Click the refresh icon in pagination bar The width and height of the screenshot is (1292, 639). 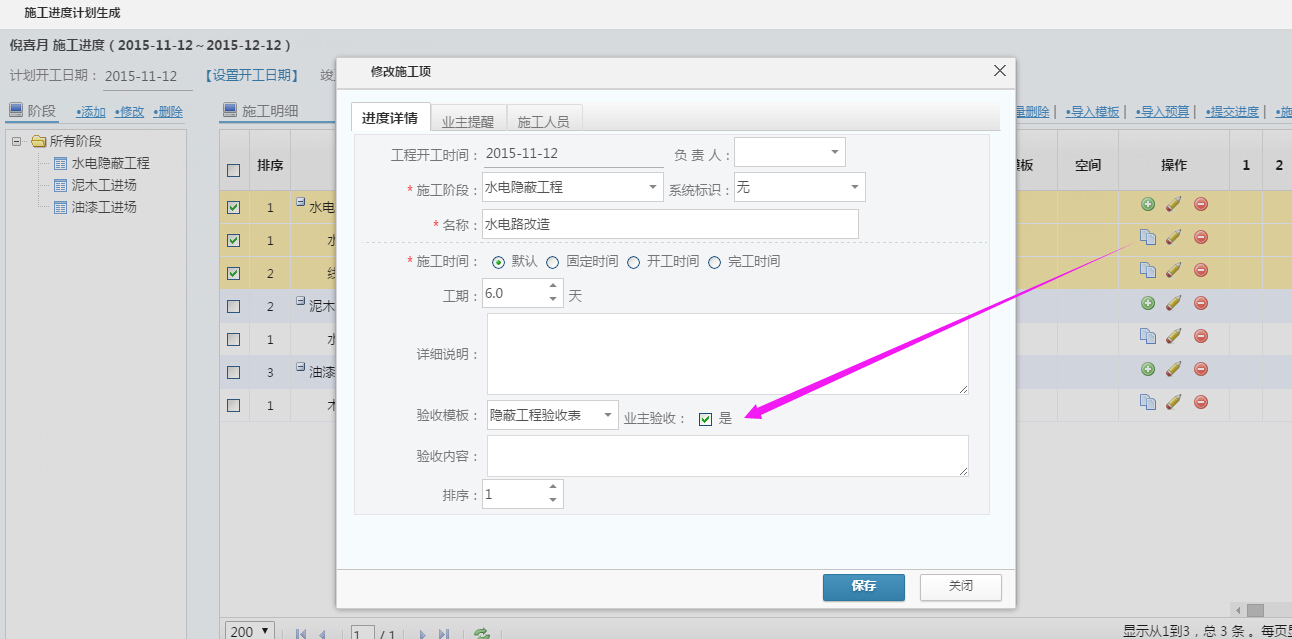[481, 634]
